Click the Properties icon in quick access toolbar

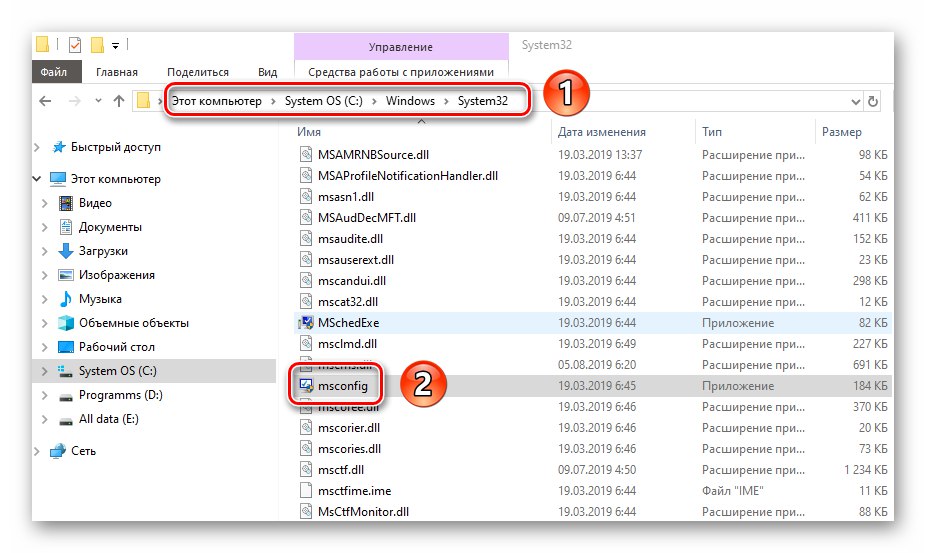[74, 45]
